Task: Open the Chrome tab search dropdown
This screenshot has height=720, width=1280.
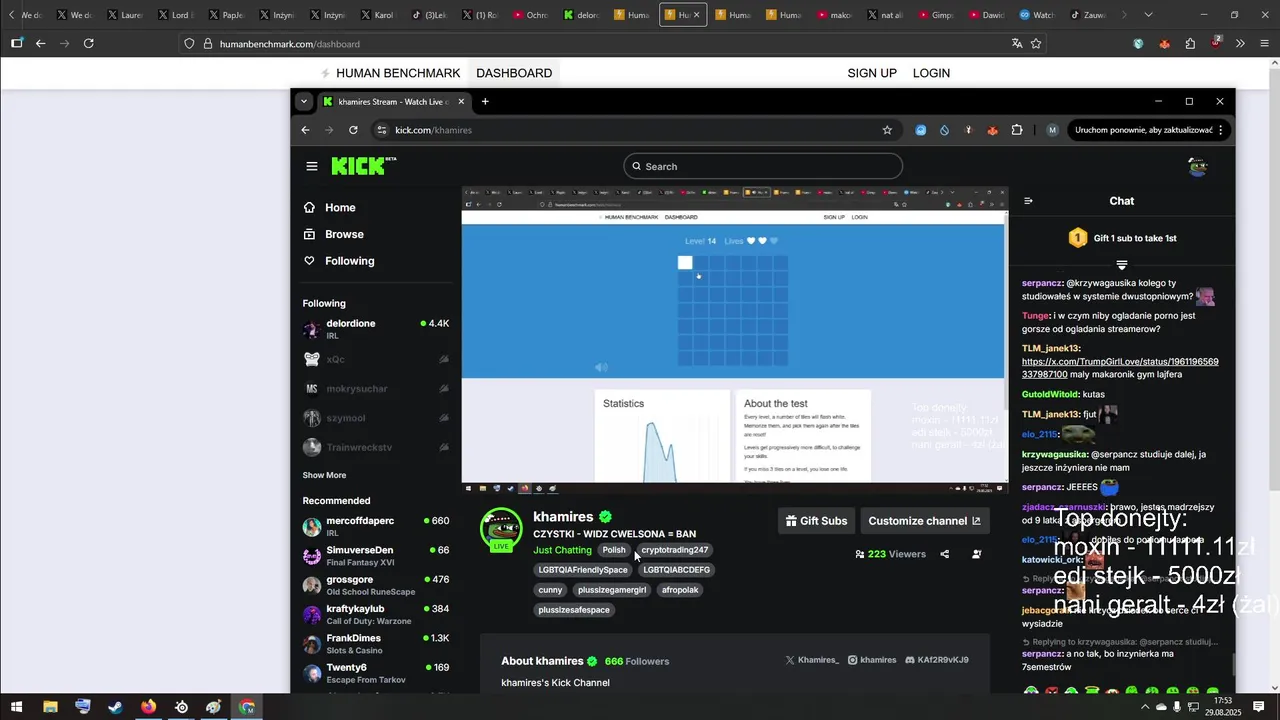Action: (304, 102)
